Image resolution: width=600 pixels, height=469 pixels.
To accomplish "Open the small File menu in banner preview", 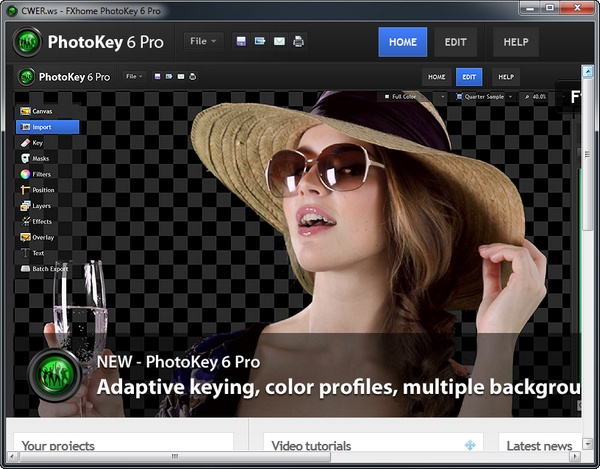I will pos(134,77).
